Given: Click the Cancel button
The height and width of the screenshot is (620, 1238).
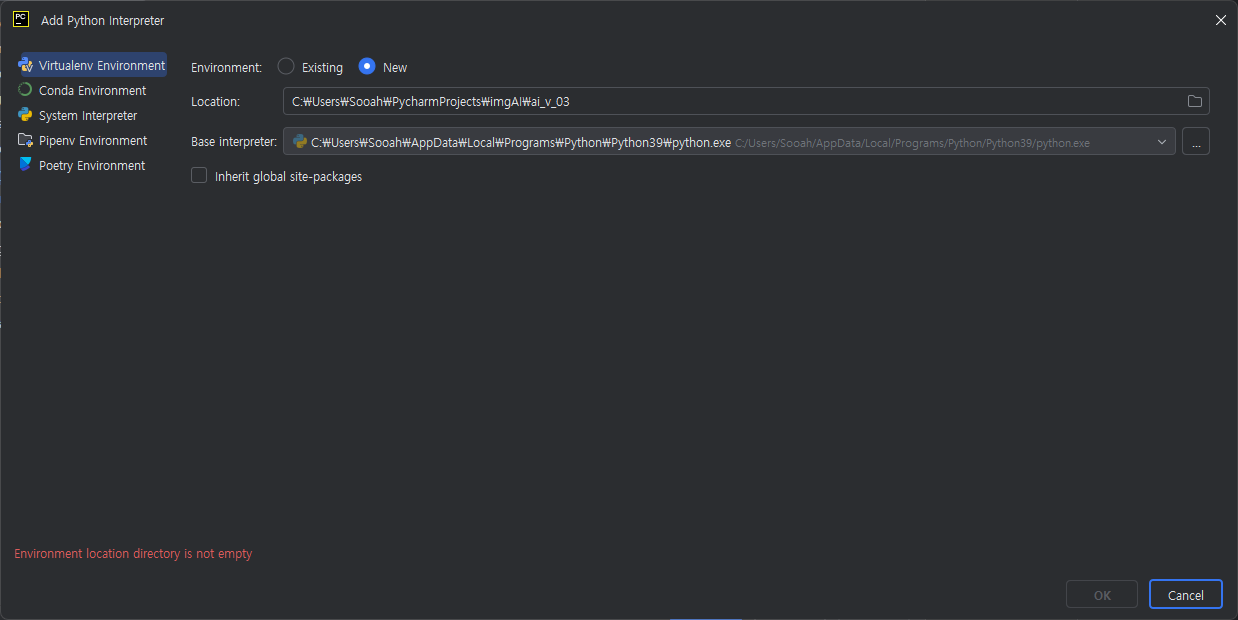Looking at the screenshot, I should pos(1186,595).
